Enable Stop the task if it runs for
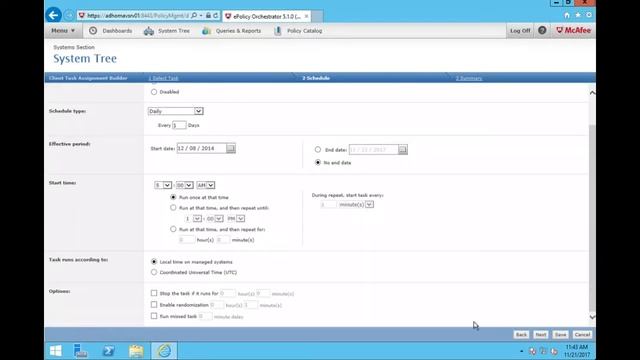640x360 pixels. tap(154, 293)
